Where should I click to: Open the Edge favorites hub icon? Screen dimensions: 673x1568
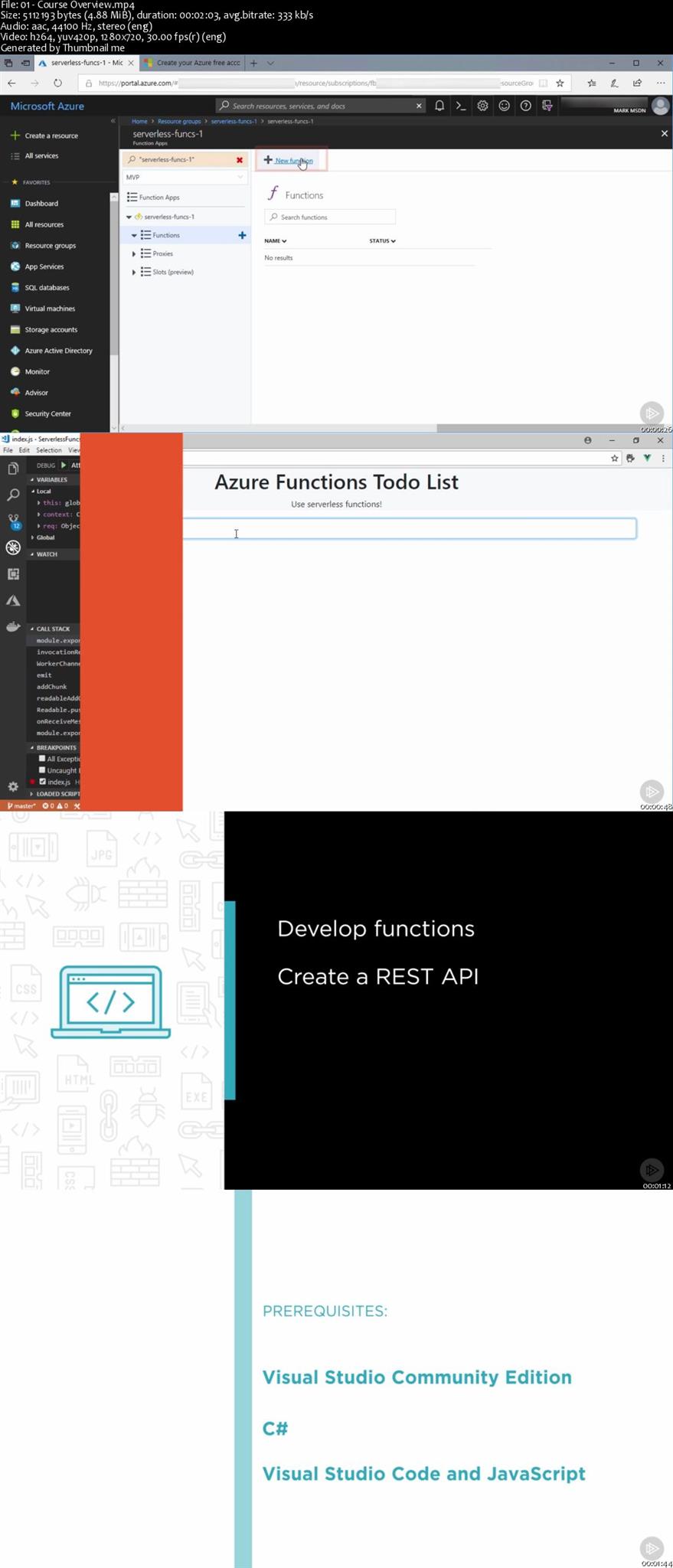(x=592, y=83)
